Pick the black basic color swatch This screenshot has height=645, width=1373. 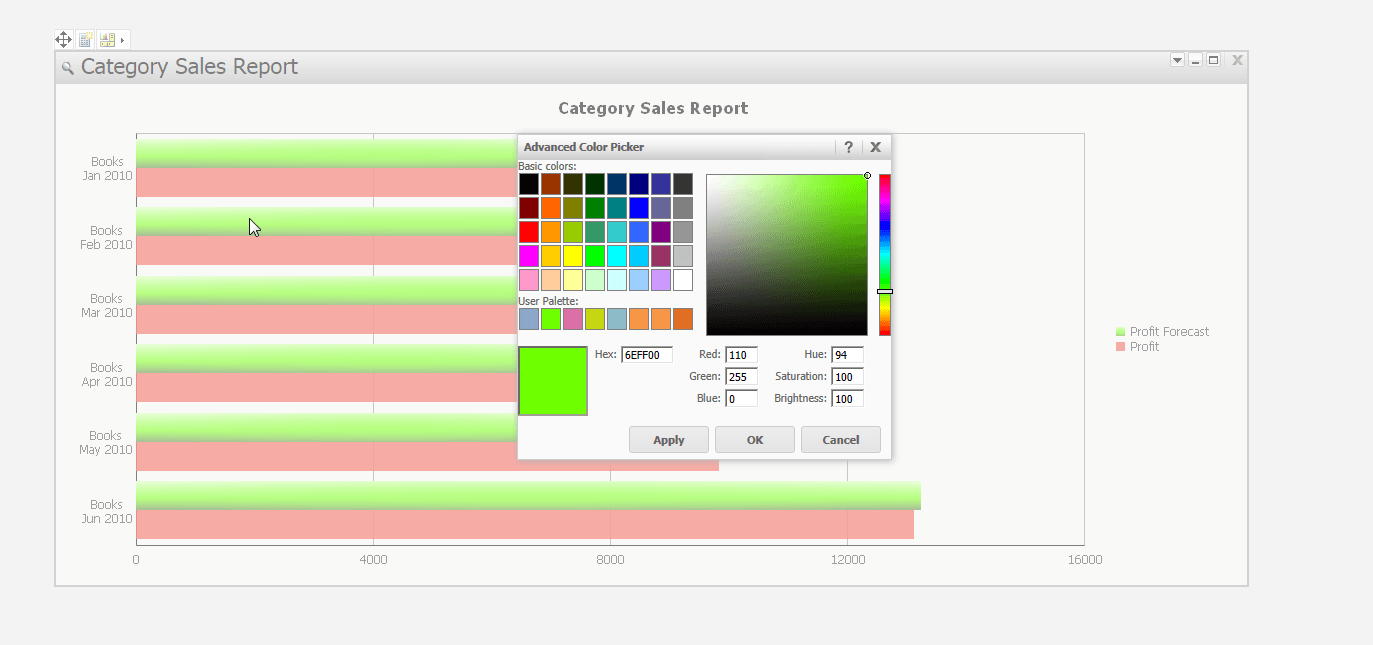pos(529,184)
